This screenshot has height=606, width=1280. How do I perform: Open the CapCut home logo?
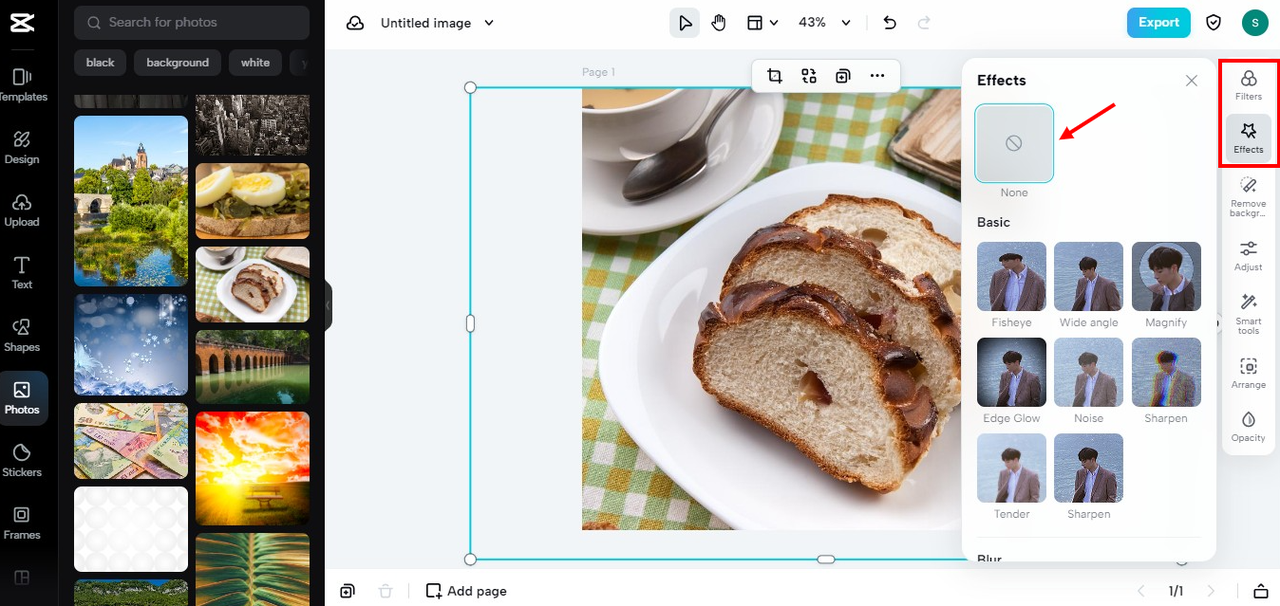[x=22, y=23]
